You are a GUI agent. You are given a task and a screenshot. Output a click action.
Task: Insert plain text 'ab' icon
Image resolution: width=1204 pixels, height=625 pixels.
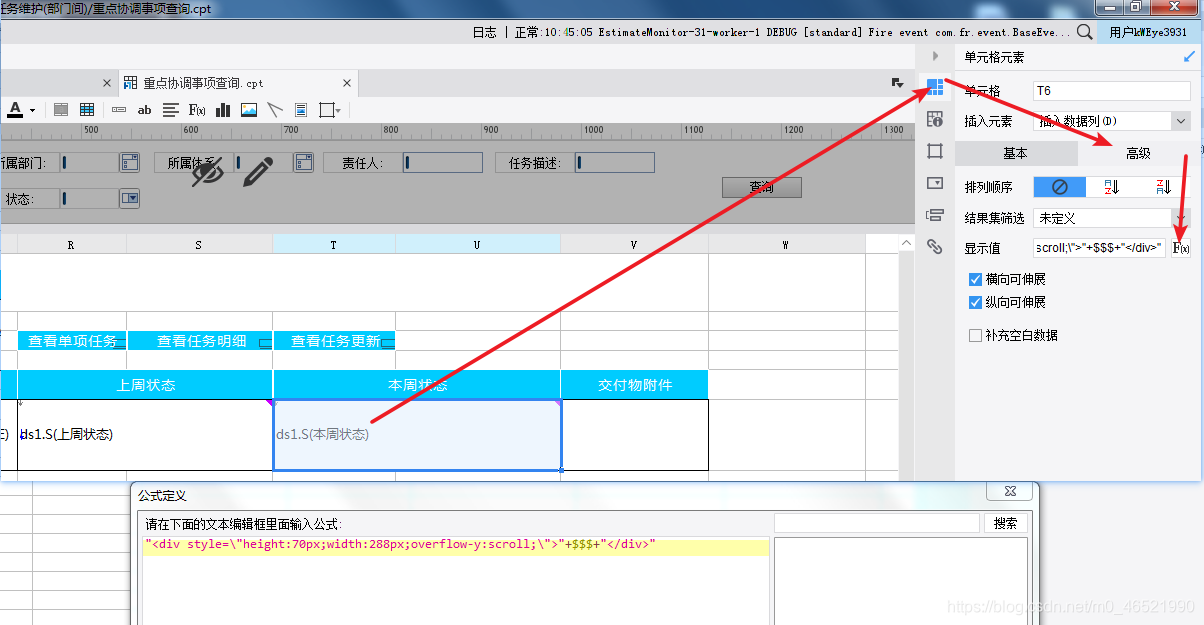pyautogui.click(x=144, y=110)
